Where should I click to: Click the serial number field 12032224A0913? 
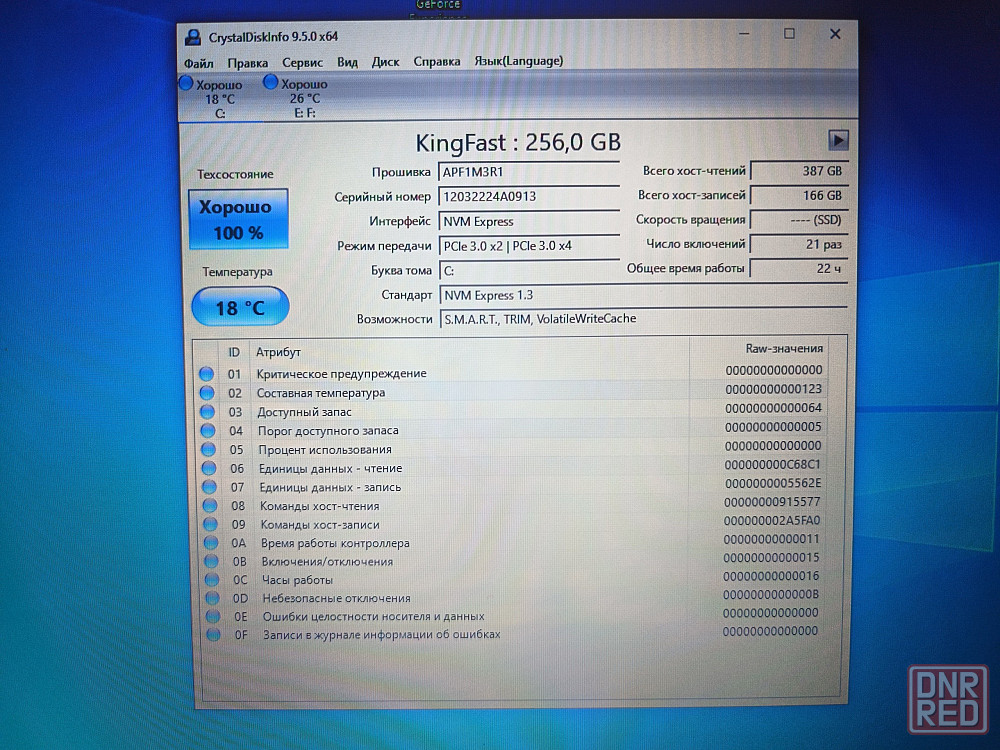[529, 196]
